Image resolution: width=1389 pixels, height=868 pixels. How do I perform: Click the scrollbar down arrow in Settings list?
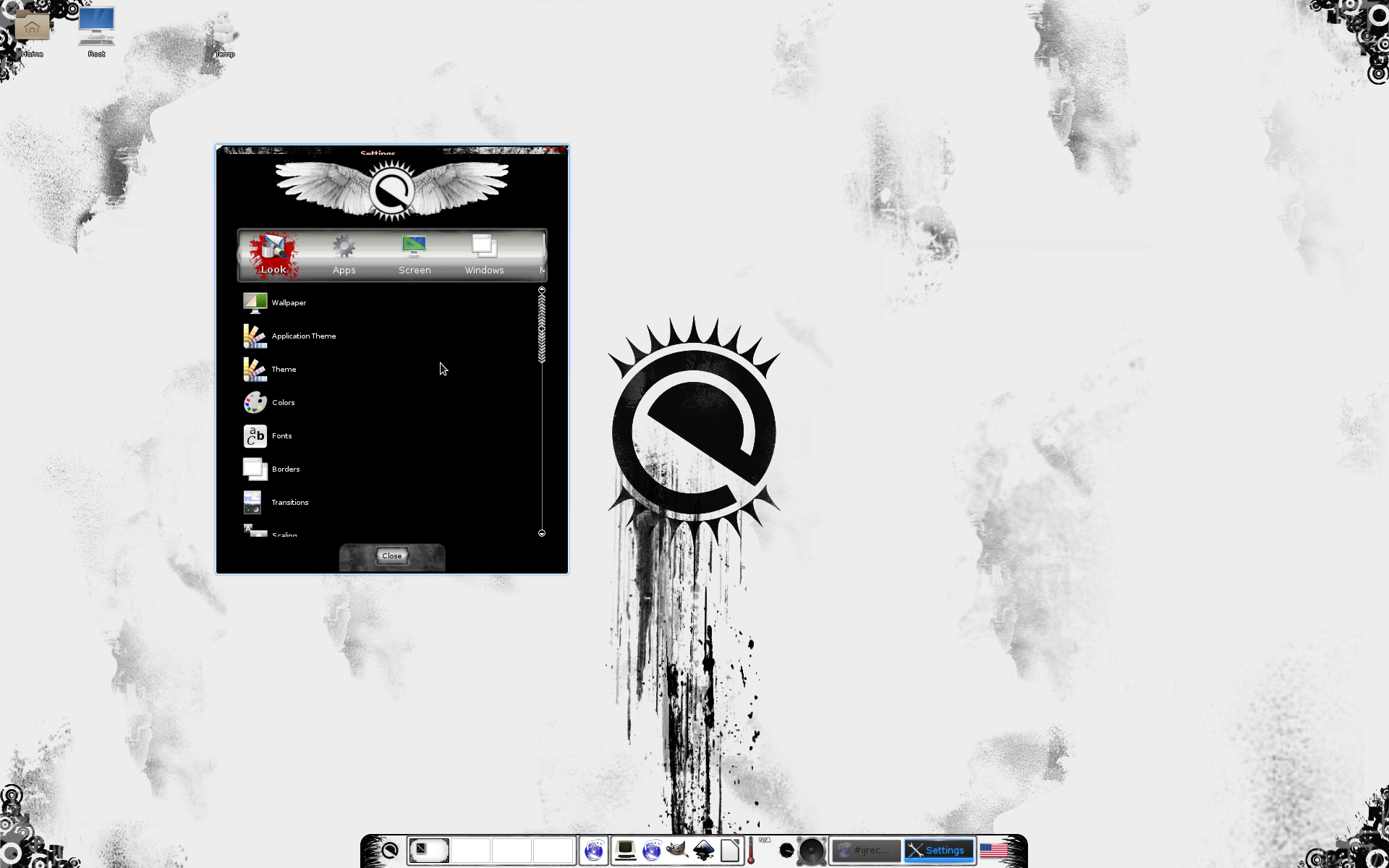542,533
